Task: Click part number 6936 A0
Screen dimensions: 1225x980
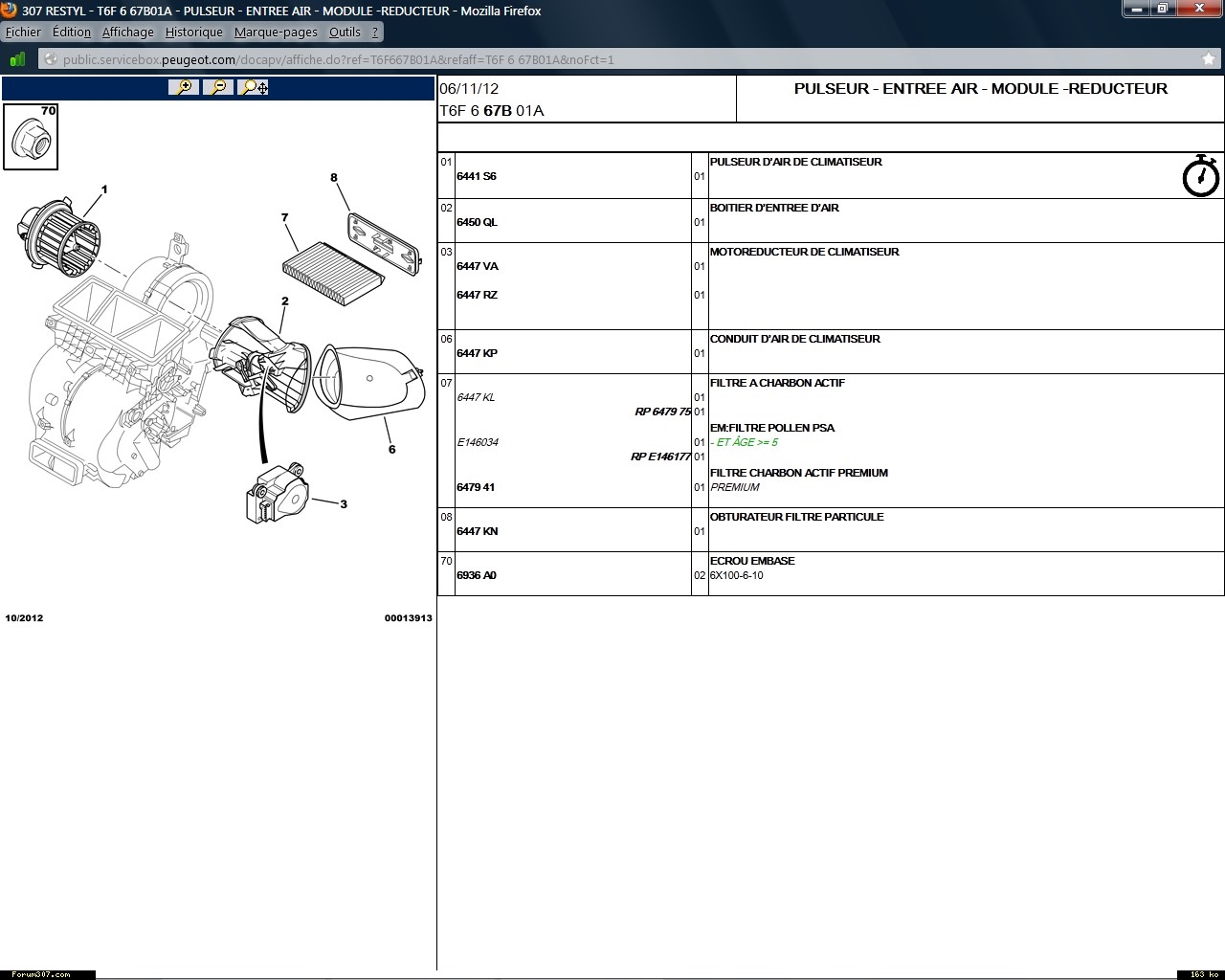Action: click(x=477, y=575)
